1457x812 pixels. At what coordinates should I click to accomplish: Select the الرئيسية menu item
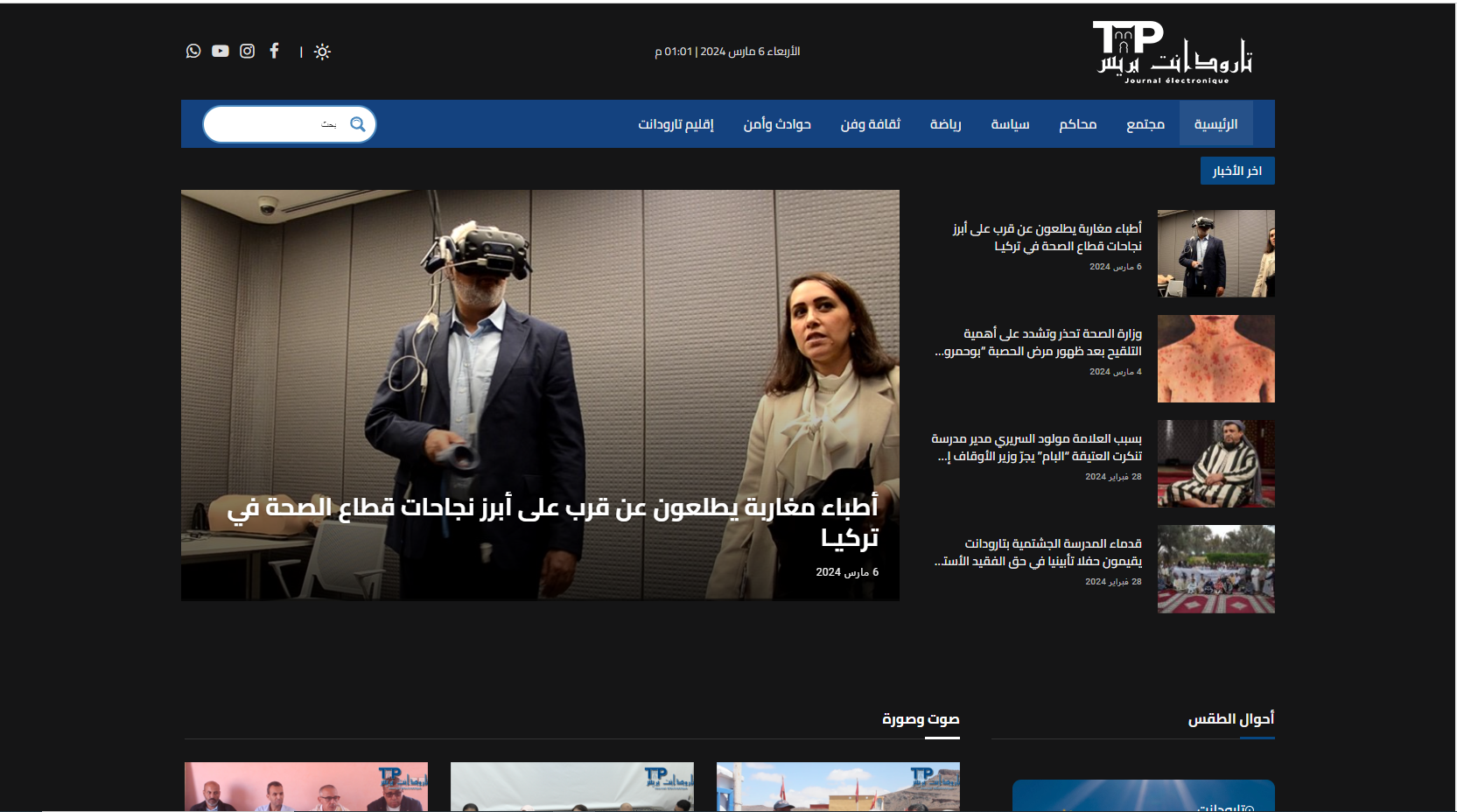click(1215, 124)
